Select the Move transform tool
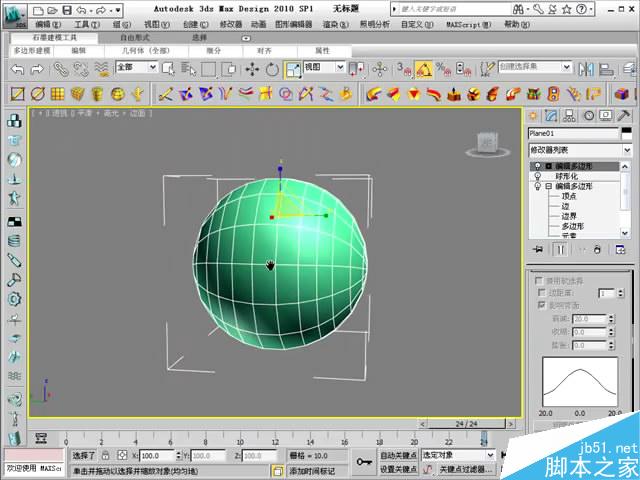Image resolution: width=640 pixels, height=480 pixels. (x=250, y=69)
